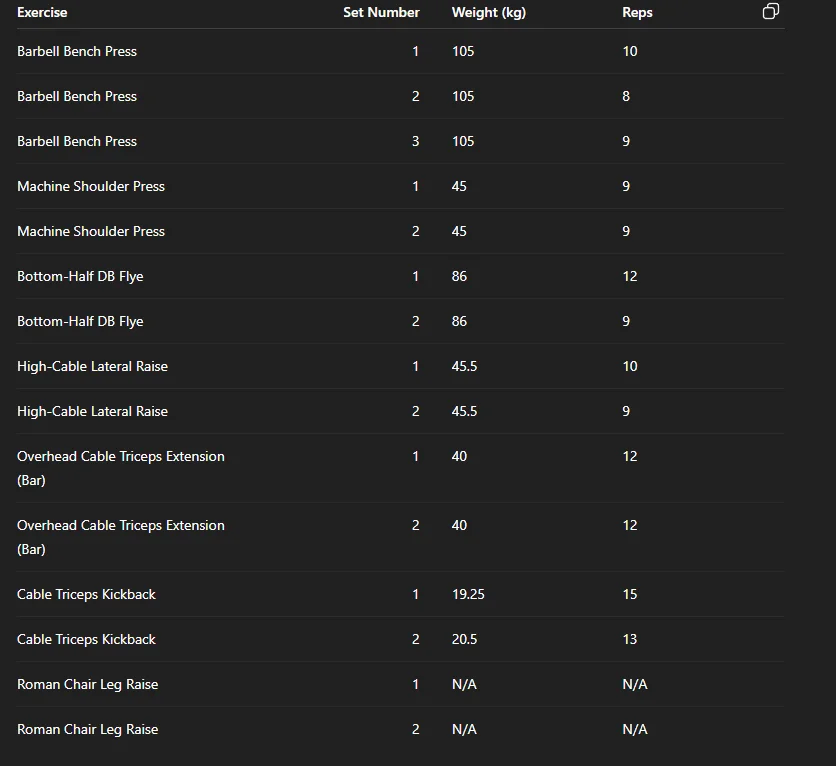Select weight 45 for Machine Shoulder Press set 2
This screenshot has width=836, height=766.
point(459,231)
